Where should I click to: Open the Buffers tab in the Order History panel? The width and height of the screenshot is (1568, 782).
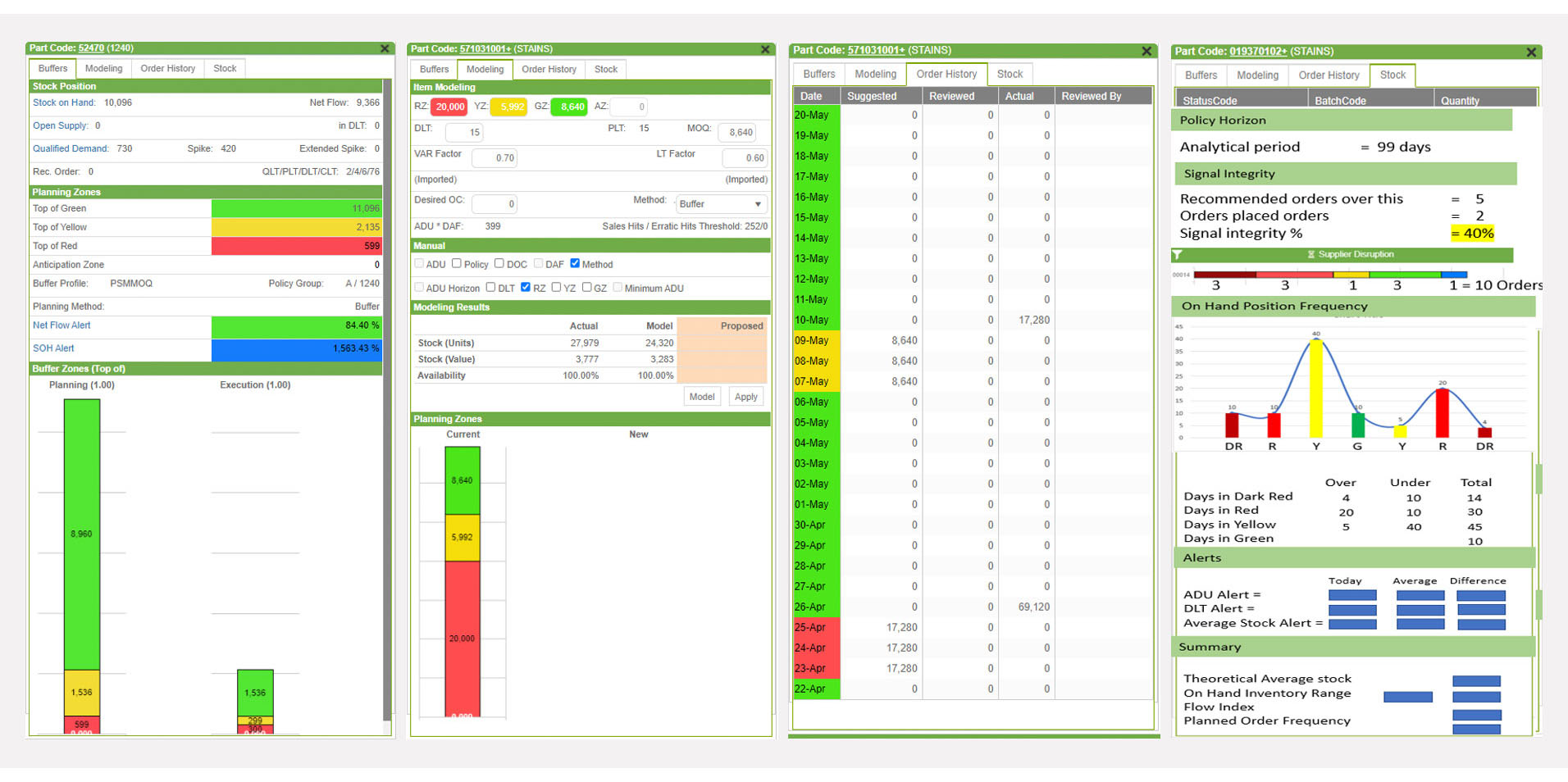819,74
